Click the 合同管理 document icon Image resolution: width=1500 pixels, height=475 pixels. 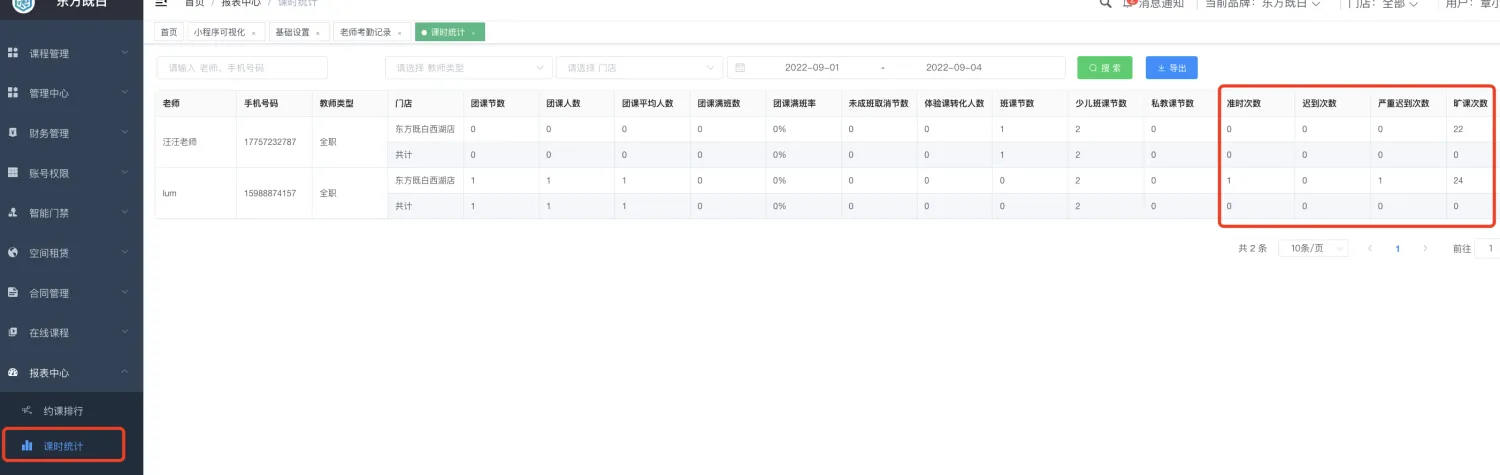pos(13,293)
